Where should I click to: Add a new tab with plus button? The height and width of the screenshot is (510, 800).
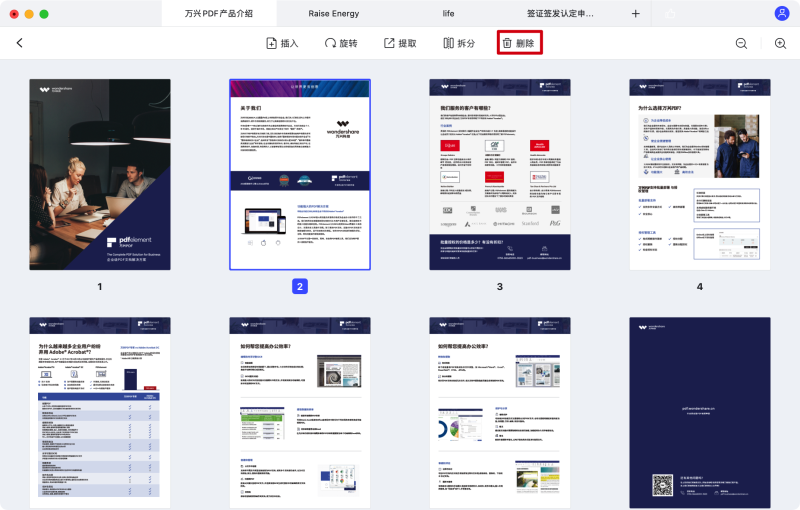click(x=636, y=14)
